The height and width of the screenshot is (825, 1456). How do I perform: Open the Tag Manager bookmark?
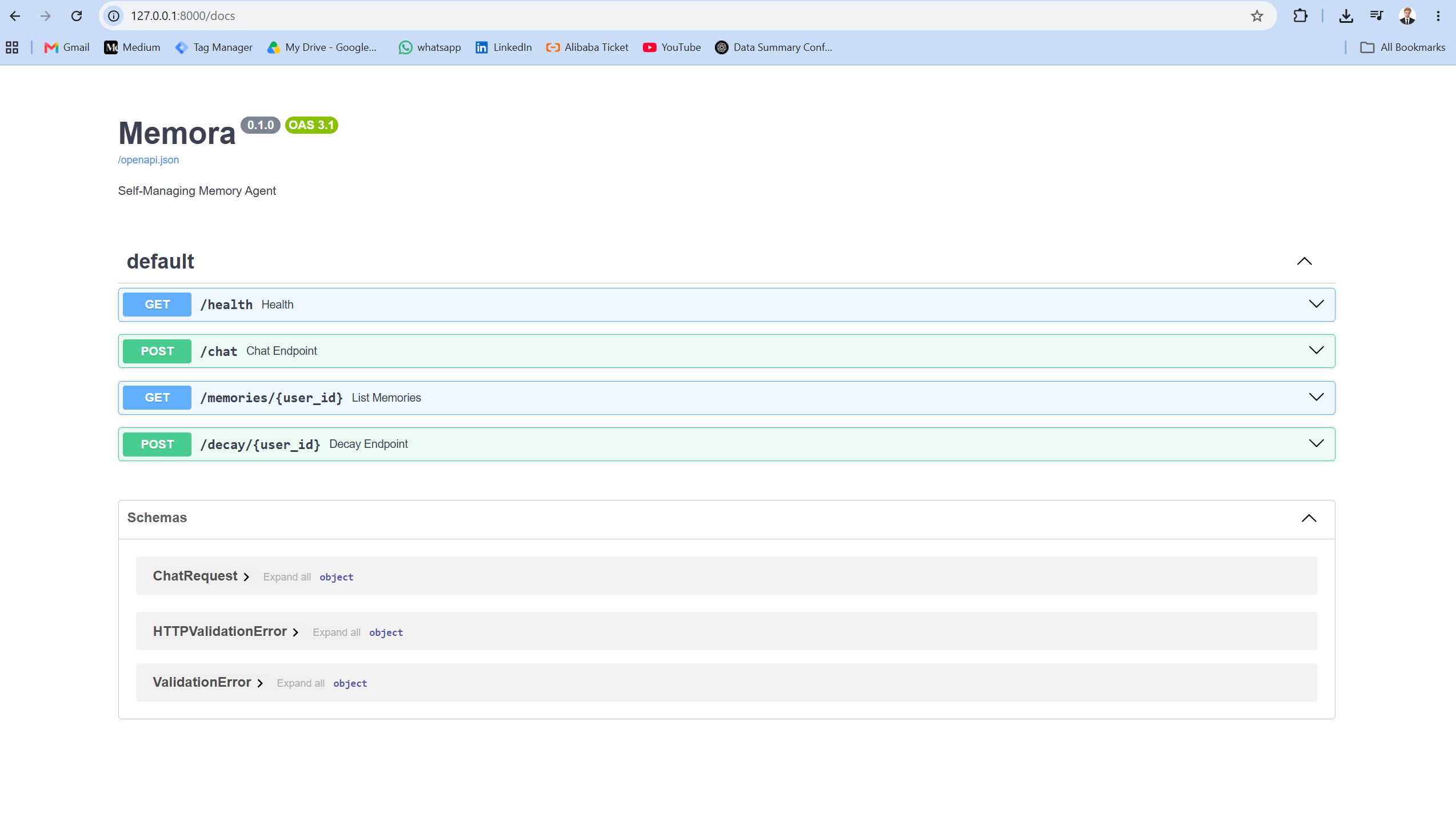click(x=214, y=47)
